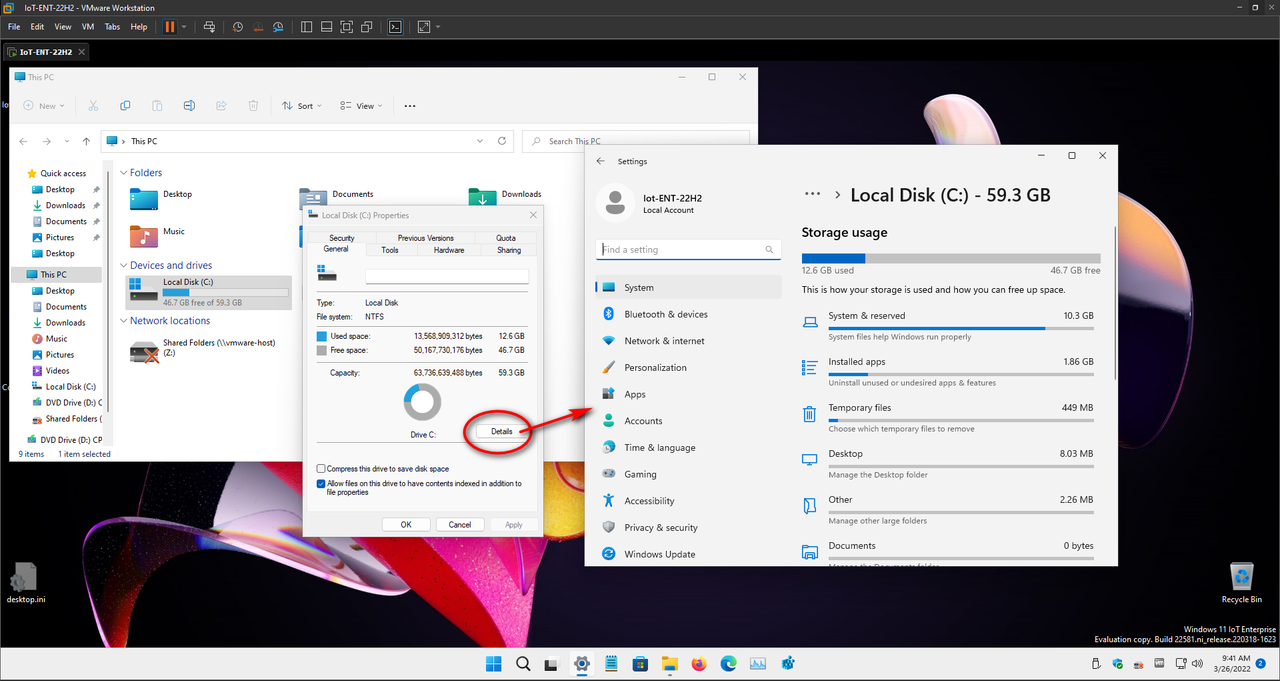This screenshot has height=681, width=1280.
Task: Launch Firefox from the taskbar
Action: (x=699, y=663)
